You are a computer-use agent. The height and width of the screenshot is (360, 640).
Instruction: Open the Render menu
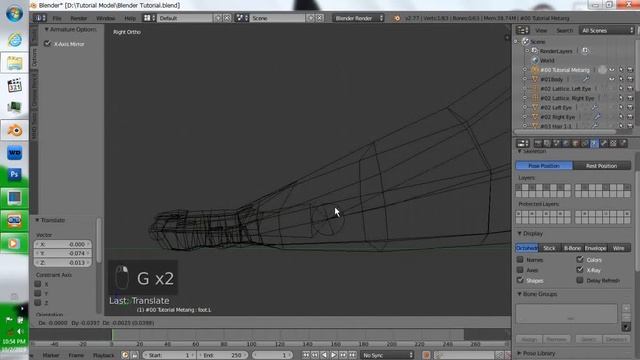pos(79,18)
